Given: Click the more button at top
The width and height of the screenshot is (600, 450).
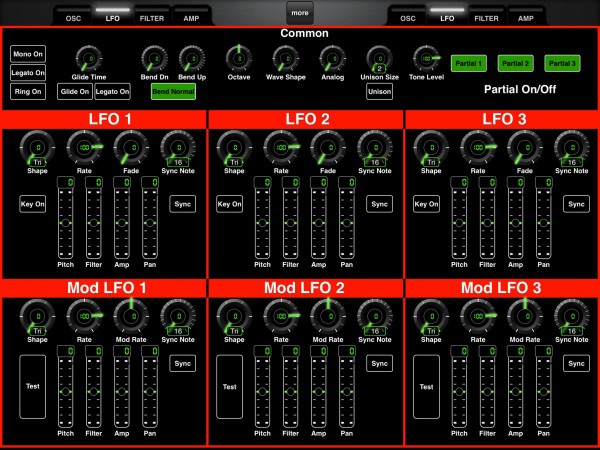Looking at the screenshot, I should (x=300, y=13).
